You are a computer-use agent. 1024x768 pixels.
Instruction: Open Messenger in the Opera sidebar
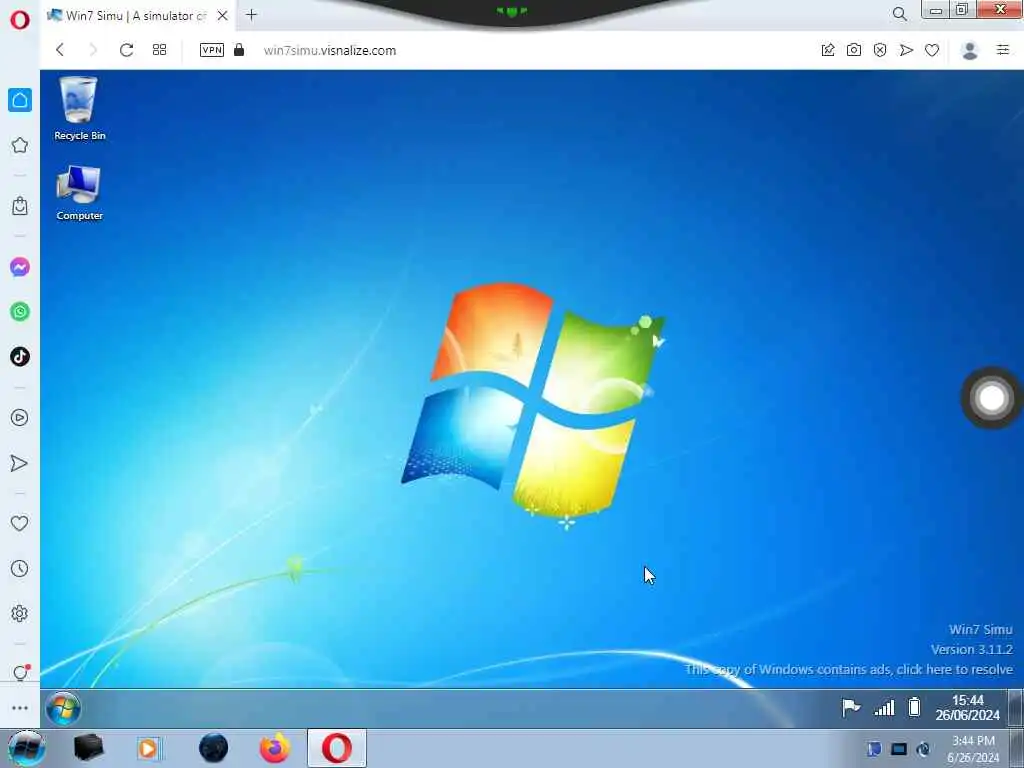point(20,267)
